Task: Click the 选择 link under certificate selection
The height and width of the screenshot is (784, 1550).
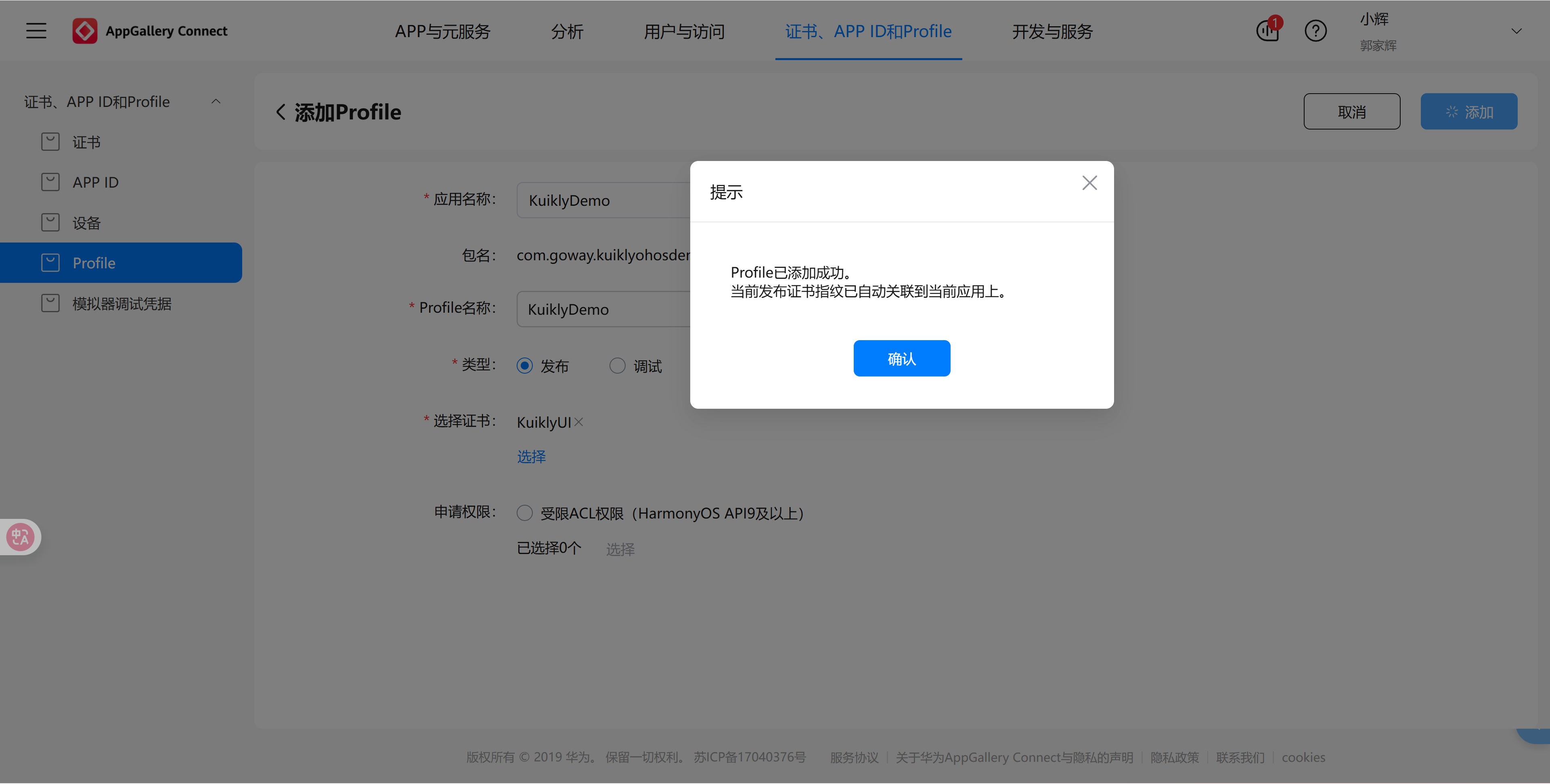Action: click(x=531, y=457)
